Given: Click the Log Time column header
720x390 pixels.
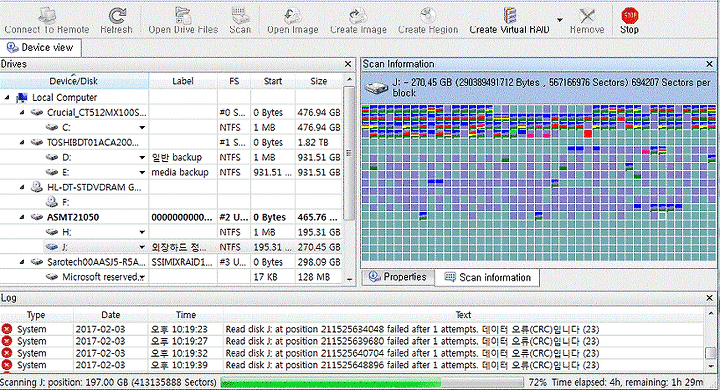Looking at the screenshot, I should click(x=186, y=315).
